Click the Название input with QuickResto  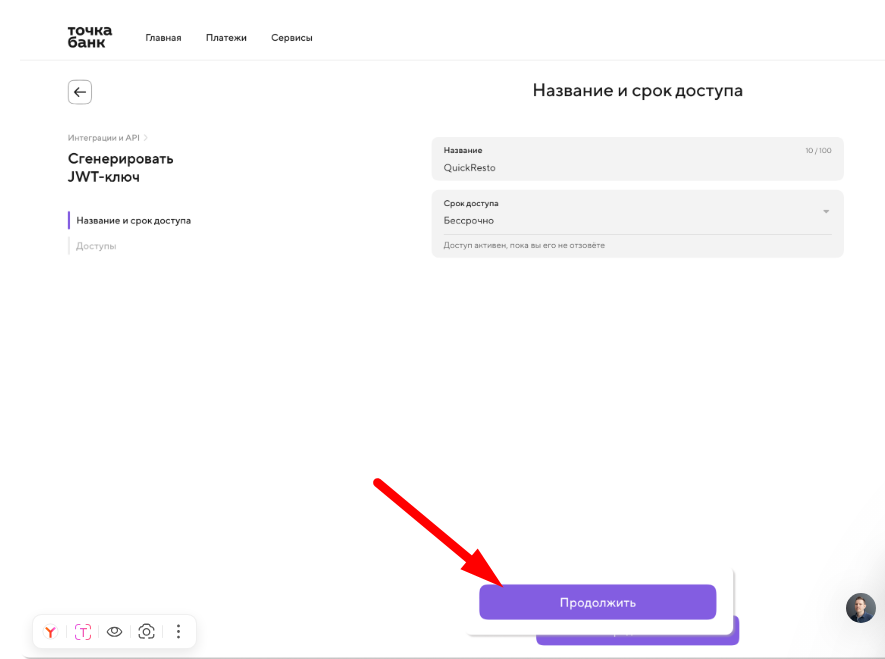tap(637, 159)
